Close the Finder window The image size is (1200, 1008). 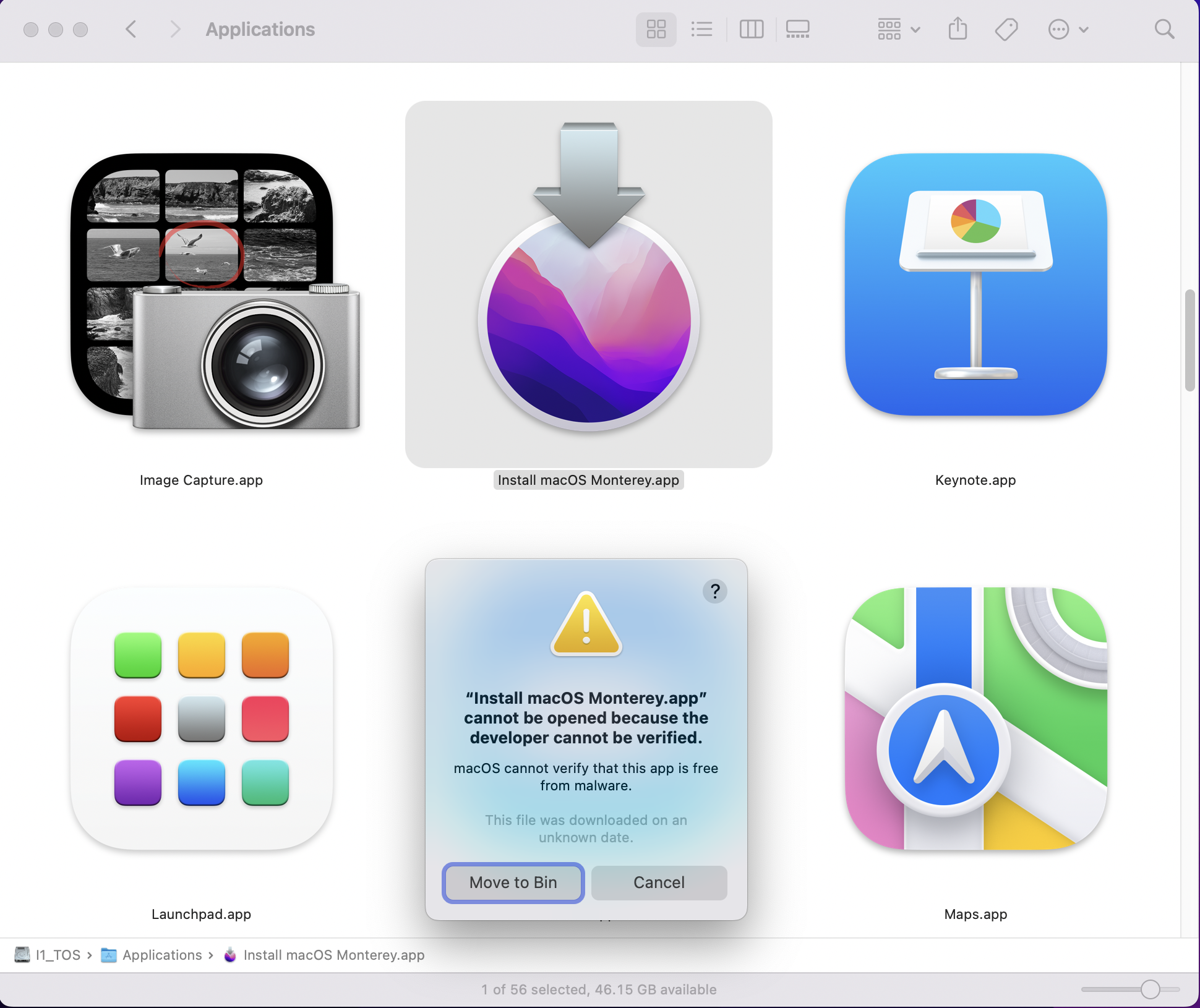point(31,29)
